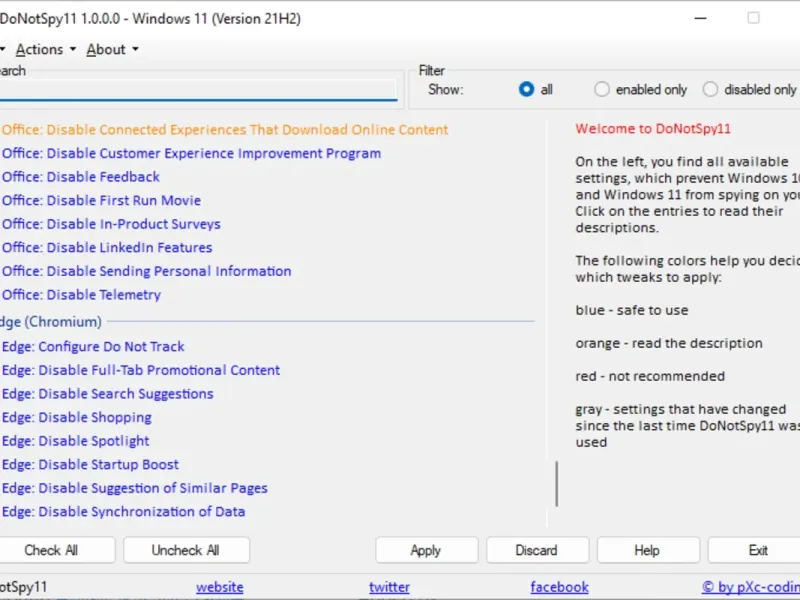The height and width of the screenshot is (600, 800).
Task: Select Edge: Disable Search Suggestions
Action: click(108, 393)
